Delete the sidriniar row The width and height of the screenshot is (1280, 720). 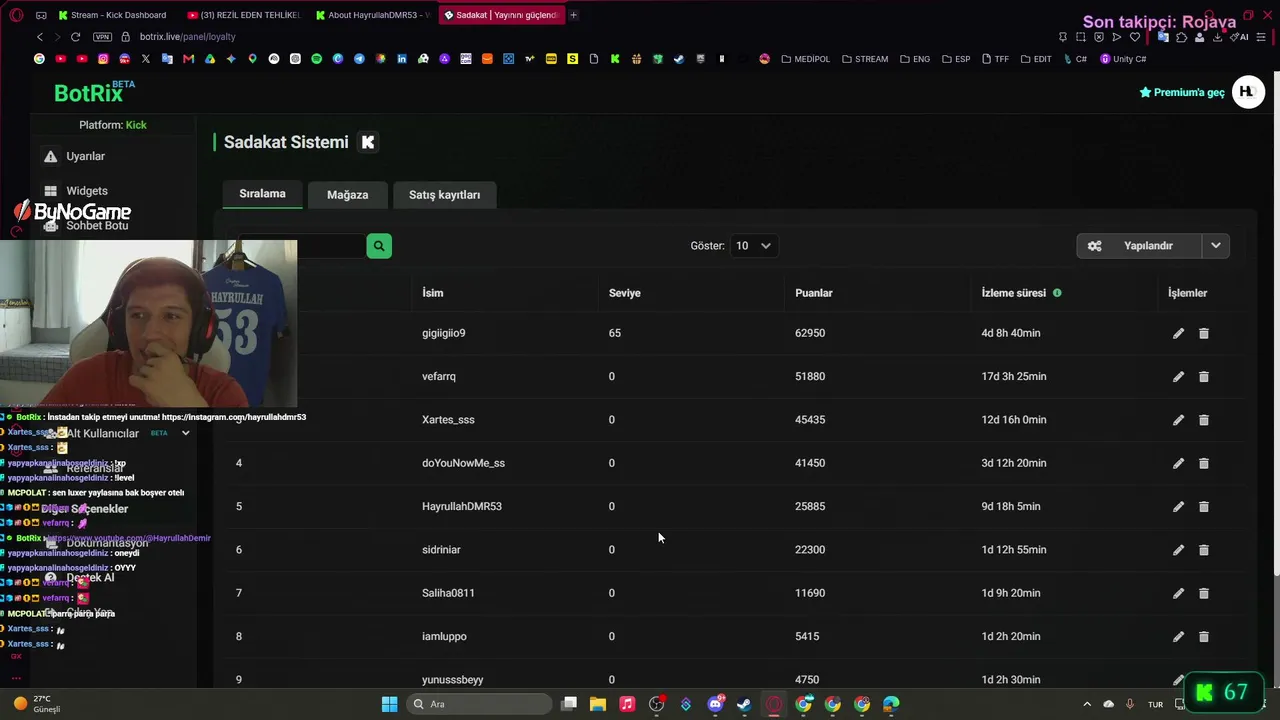tap(1204, 550)
